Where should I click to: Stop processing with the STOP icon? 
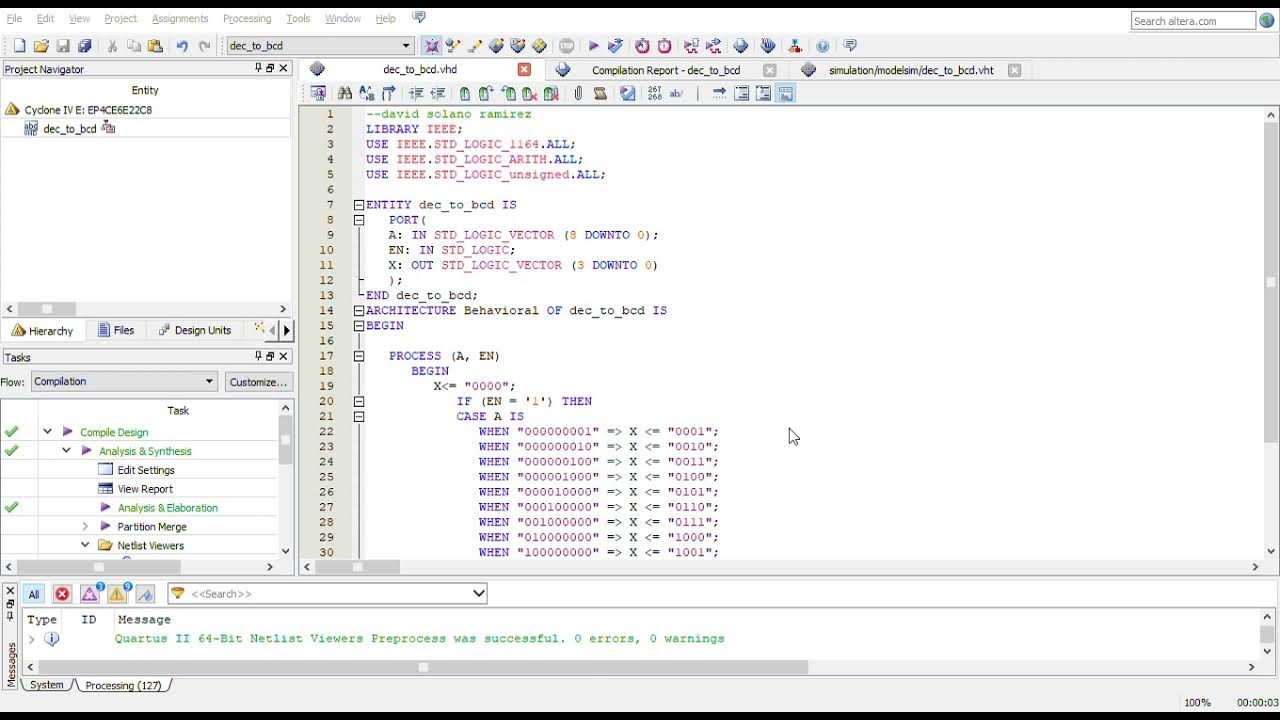click(x=567, y=46)
